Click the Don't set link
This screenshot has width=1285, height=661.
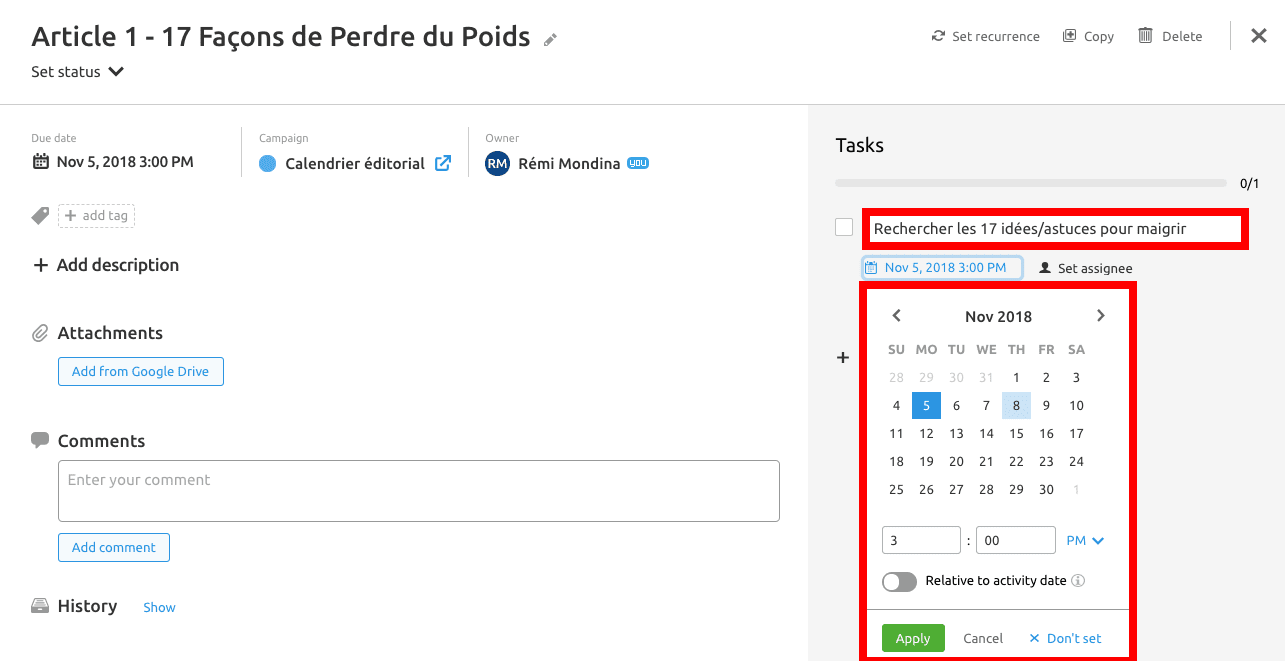pyautogui.click(x=1065, y=638)
